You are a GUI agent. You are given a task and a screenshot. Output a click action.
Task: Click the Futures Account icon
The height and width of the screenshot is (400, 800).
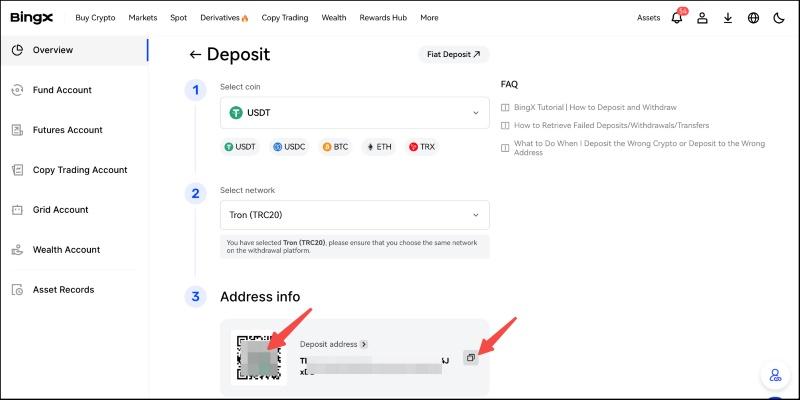point(17,130)
